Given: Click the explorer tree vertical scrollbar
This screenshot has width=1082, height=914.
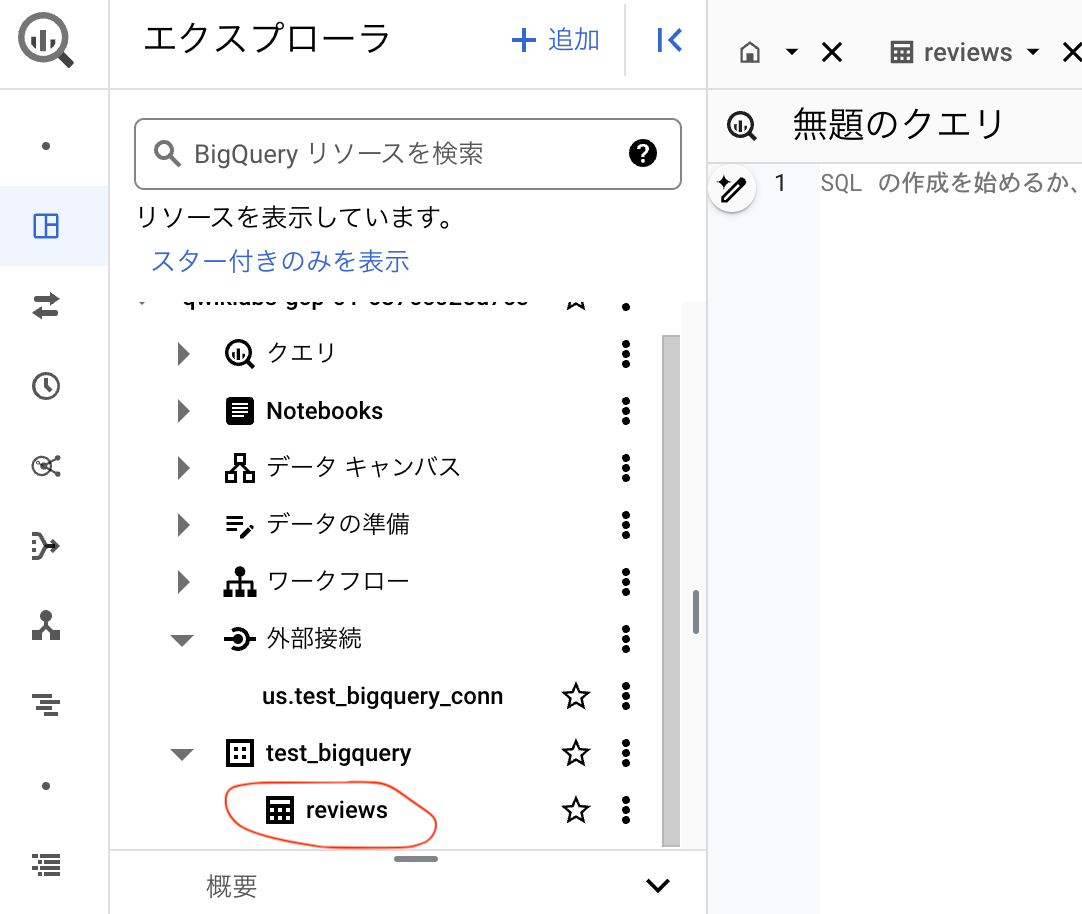Looking at the screenshot, I should [671, 590].
